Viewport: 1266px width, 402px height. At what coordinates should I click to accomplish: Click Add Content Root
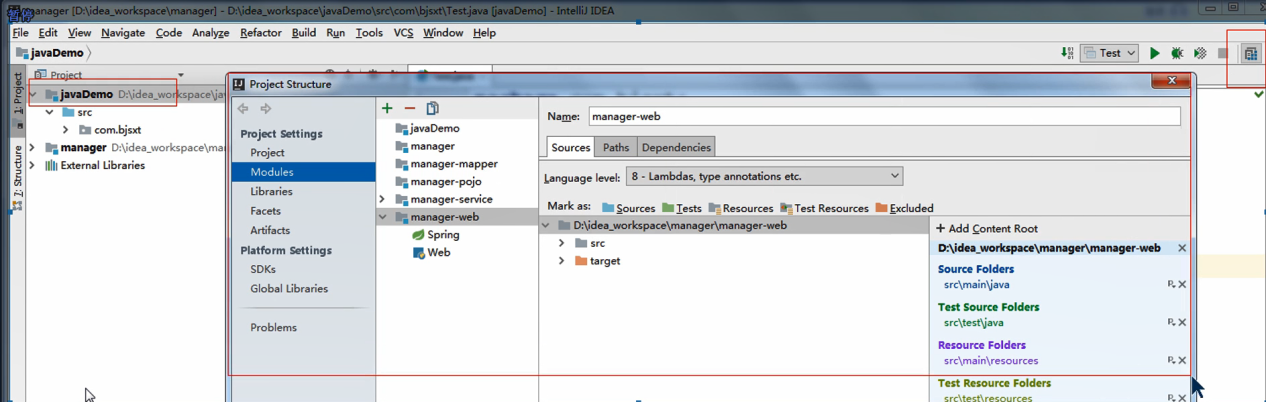(x=987, y=229)
